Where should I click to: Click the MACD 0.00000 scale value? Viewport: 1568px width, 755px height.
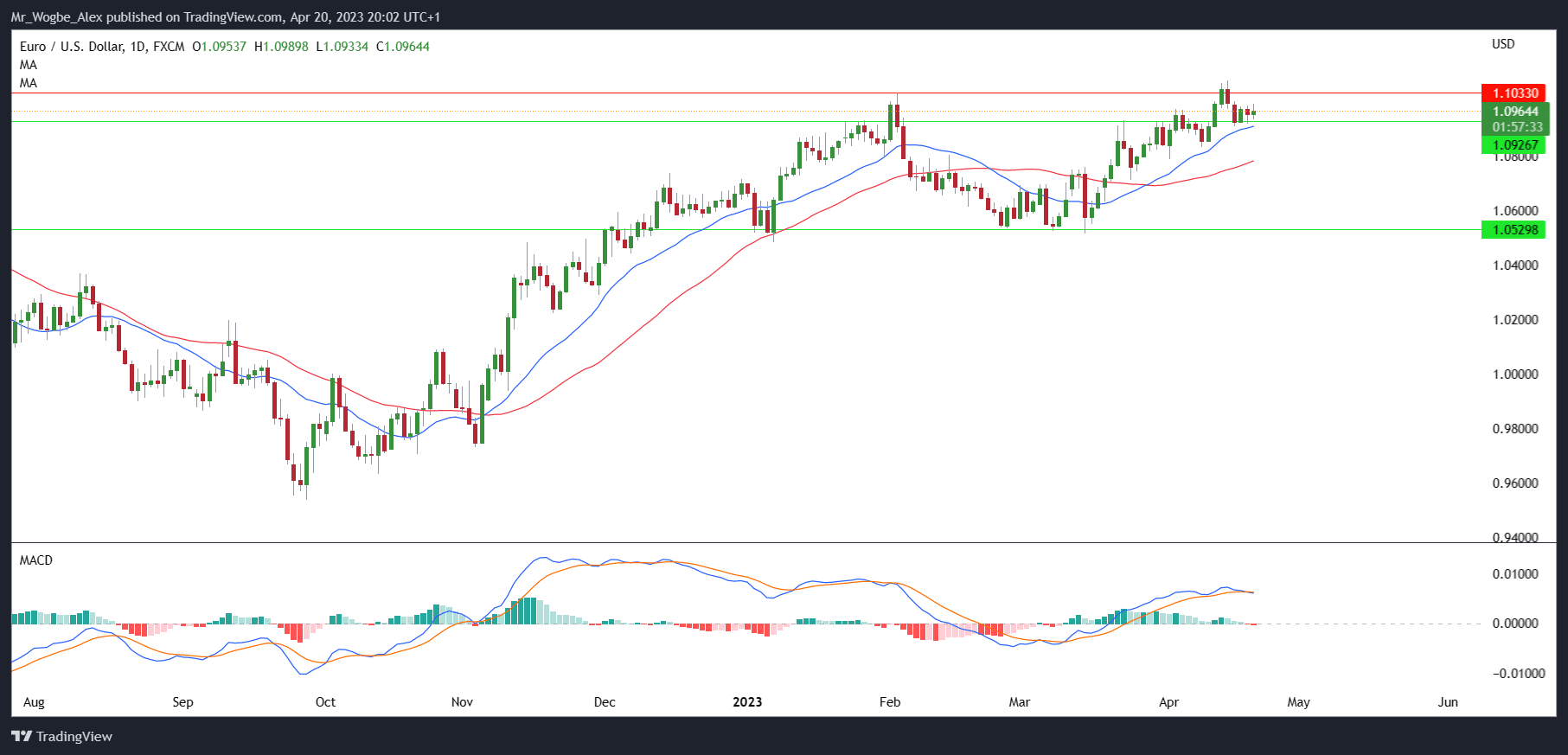click(x=1515, y=624)
